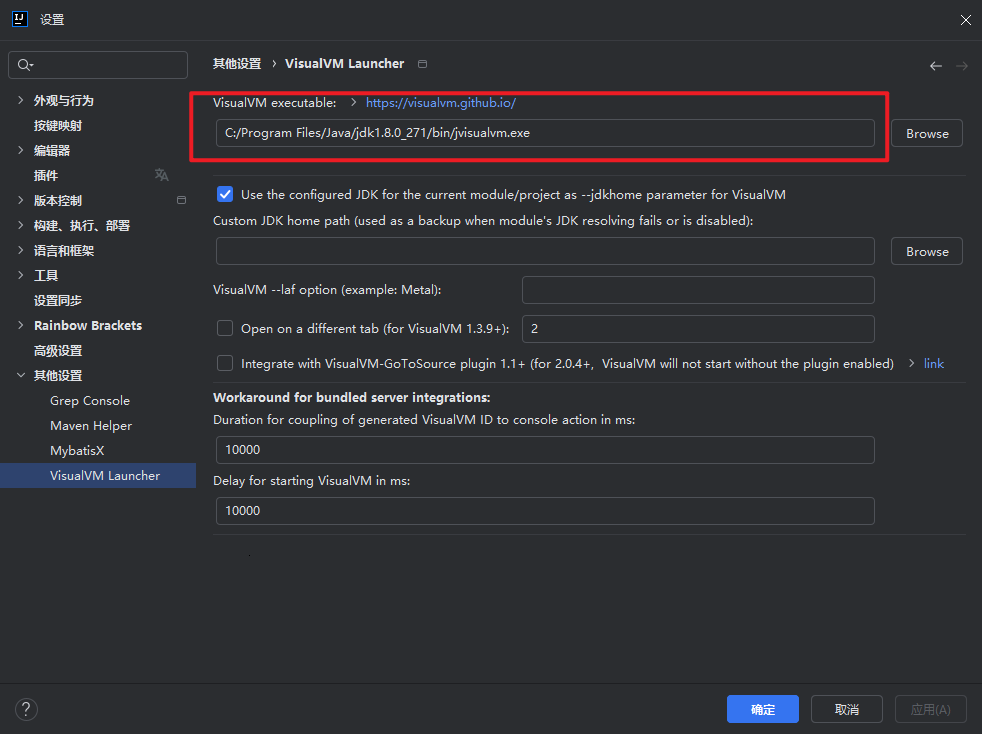
Task: Click the translate icon beside 插件
Action: [162, 175]
